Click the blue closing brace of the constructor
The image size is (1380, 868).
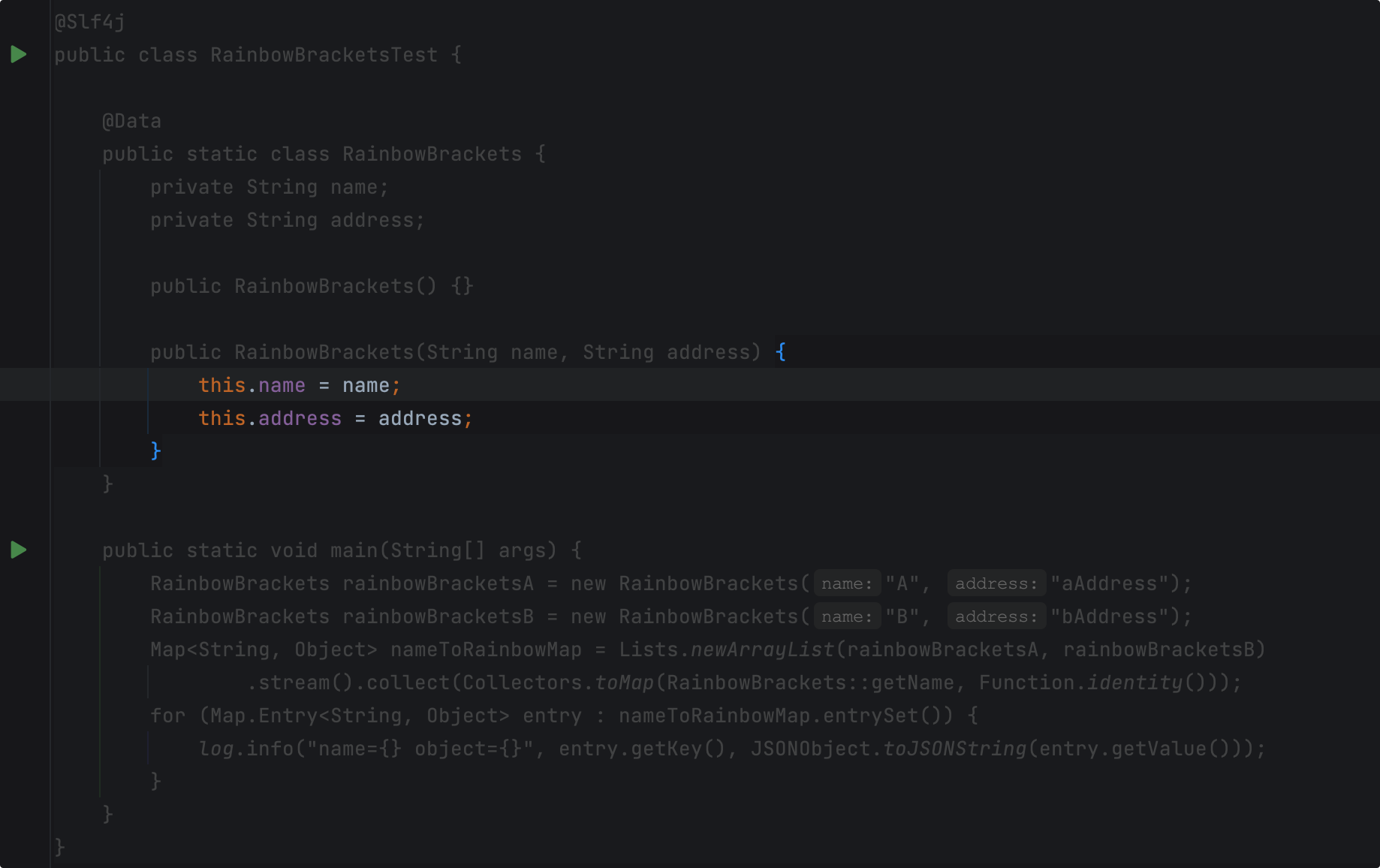[x=156, y=451]
